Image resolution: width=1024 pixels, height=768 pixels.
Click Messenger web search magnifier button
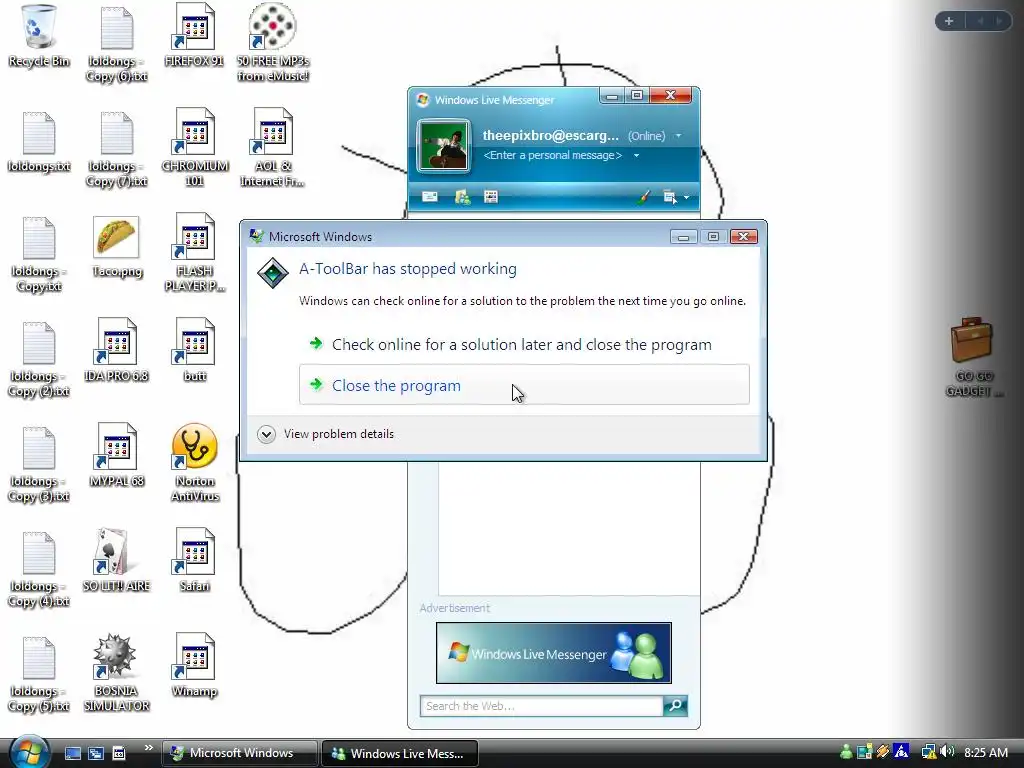point(675,705)
